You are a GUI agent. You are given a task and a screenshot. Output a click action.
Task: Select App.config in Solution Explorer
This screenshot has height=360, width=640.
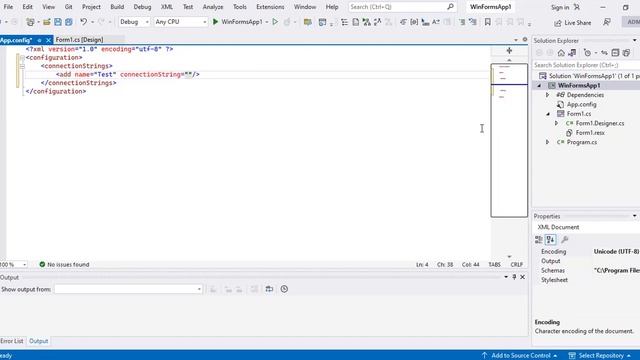581,104
